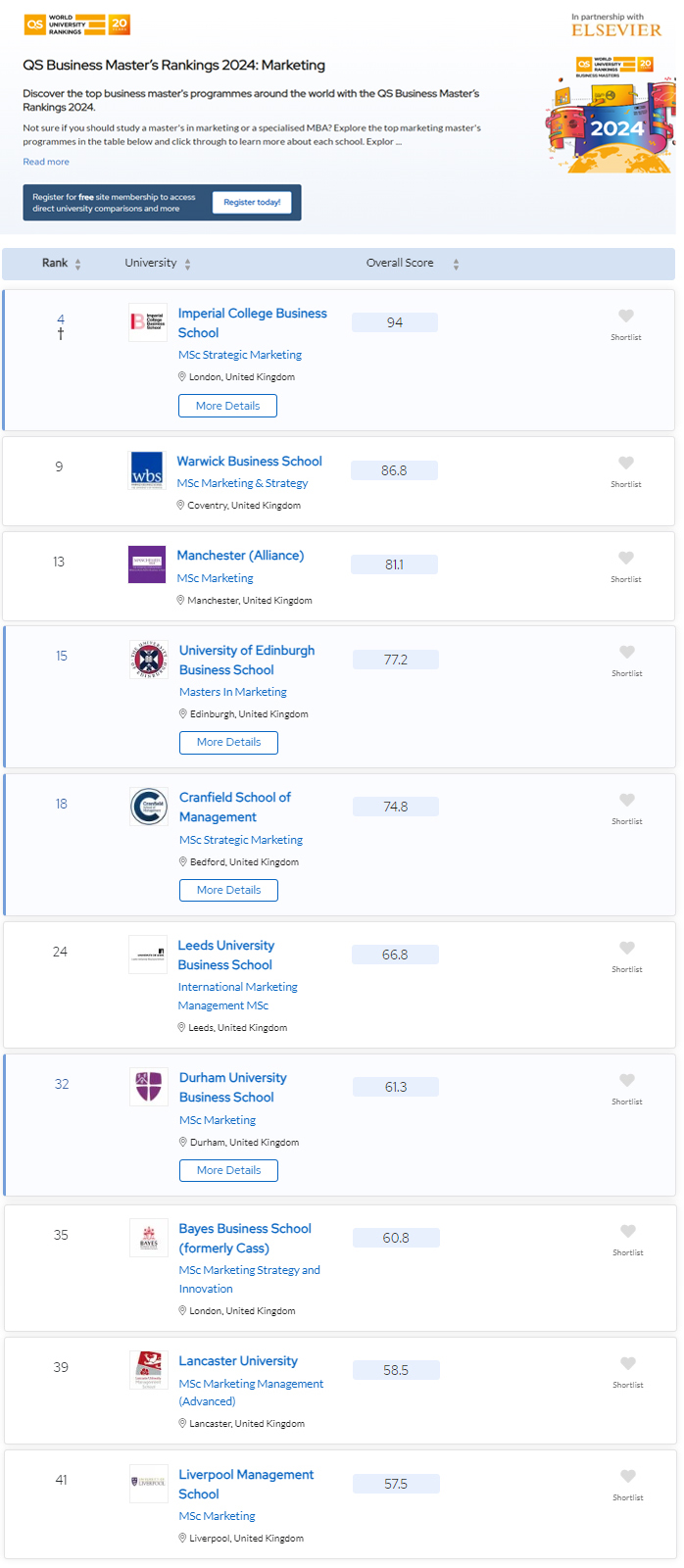684x1568 pixels.
Task: Click Register today! button
Action: pyautogui.click(x=252, y=202)
